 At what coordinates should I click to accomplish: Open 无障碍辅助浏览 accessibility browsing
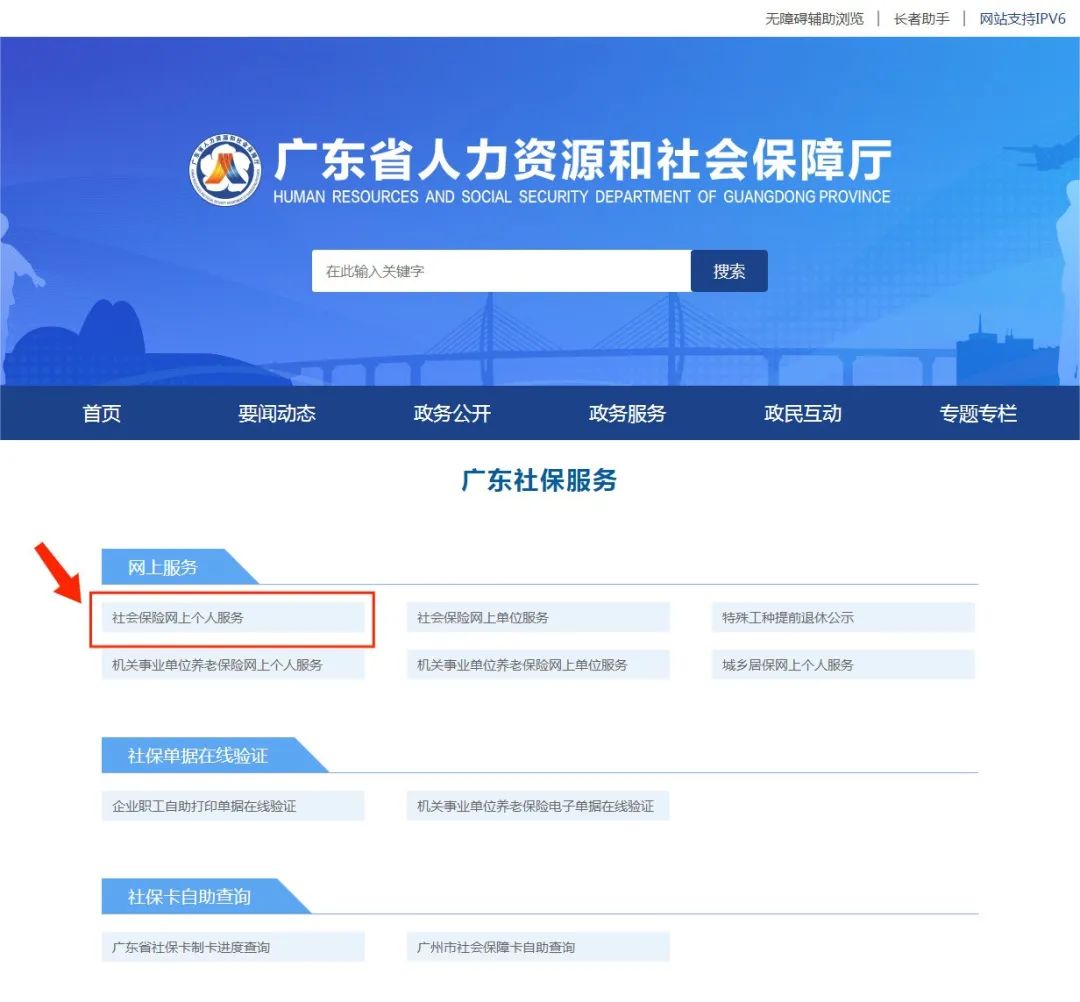point(814,18)
